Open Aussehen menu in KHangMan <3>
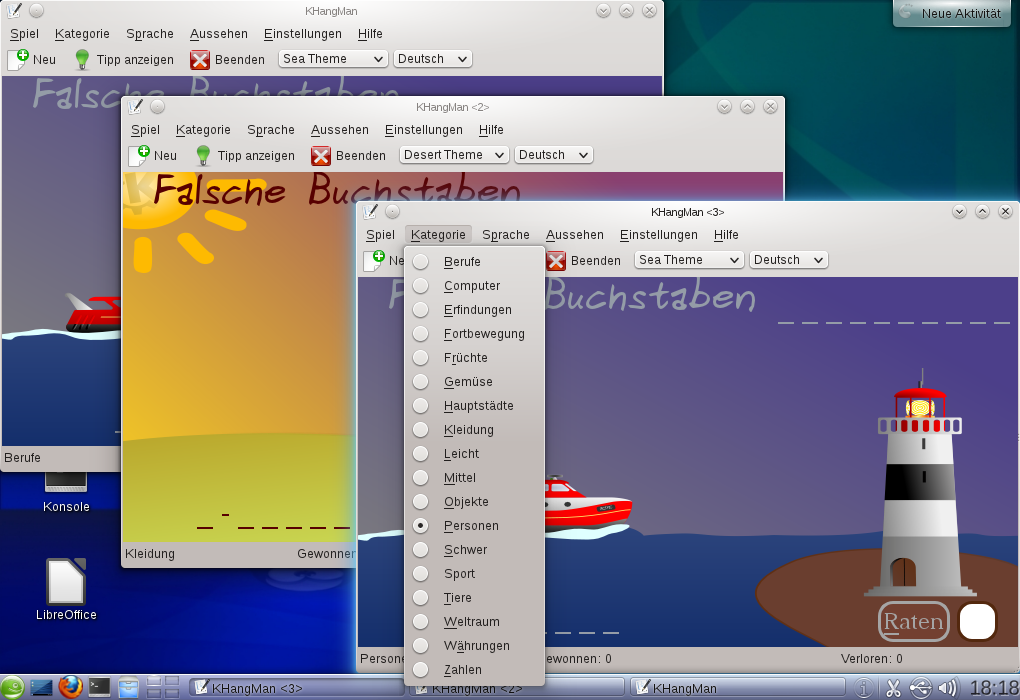1020x700 pixels. coord(574,235)
